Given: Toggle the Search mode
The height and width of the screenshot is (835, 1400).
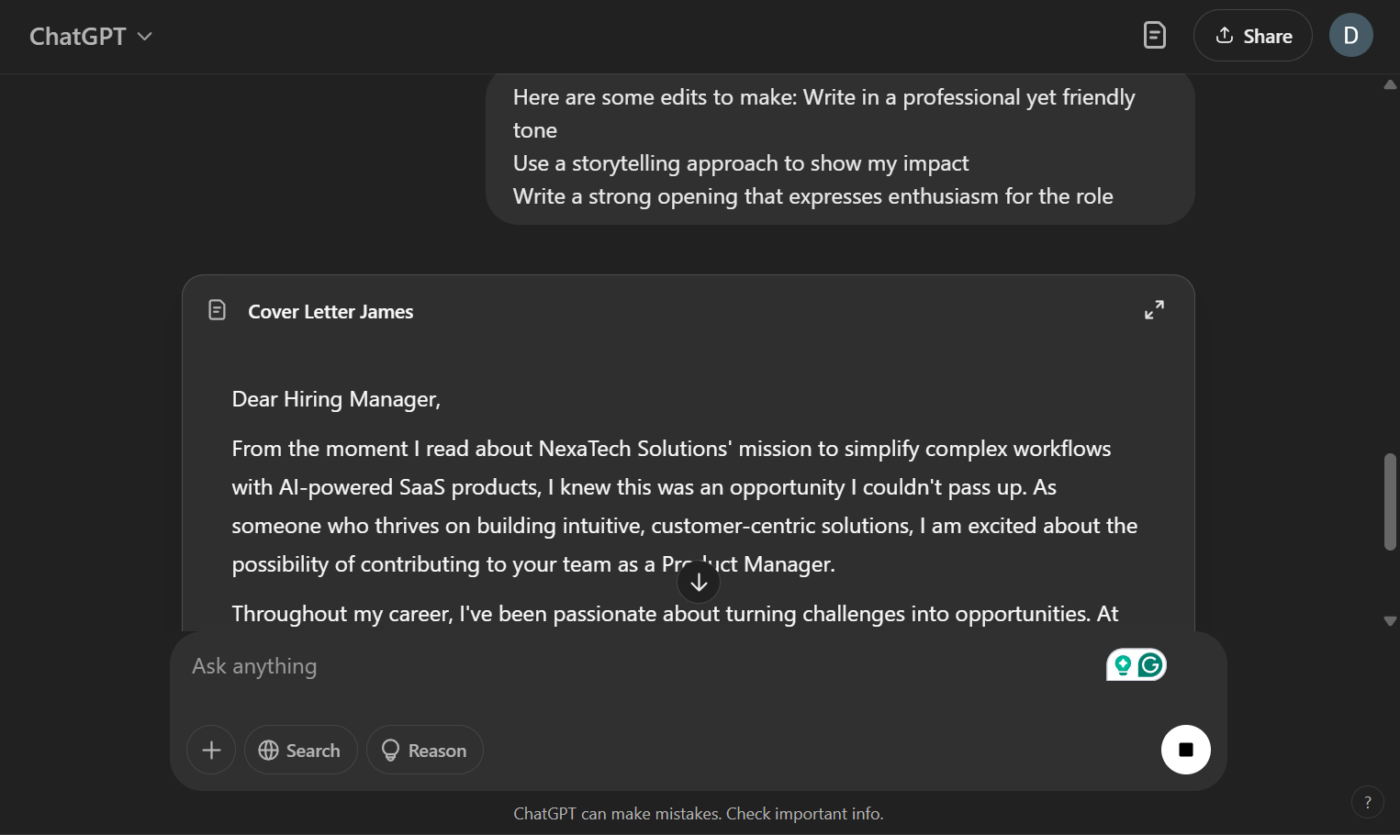Looking at the screenshot, I should tap(300, 750).
